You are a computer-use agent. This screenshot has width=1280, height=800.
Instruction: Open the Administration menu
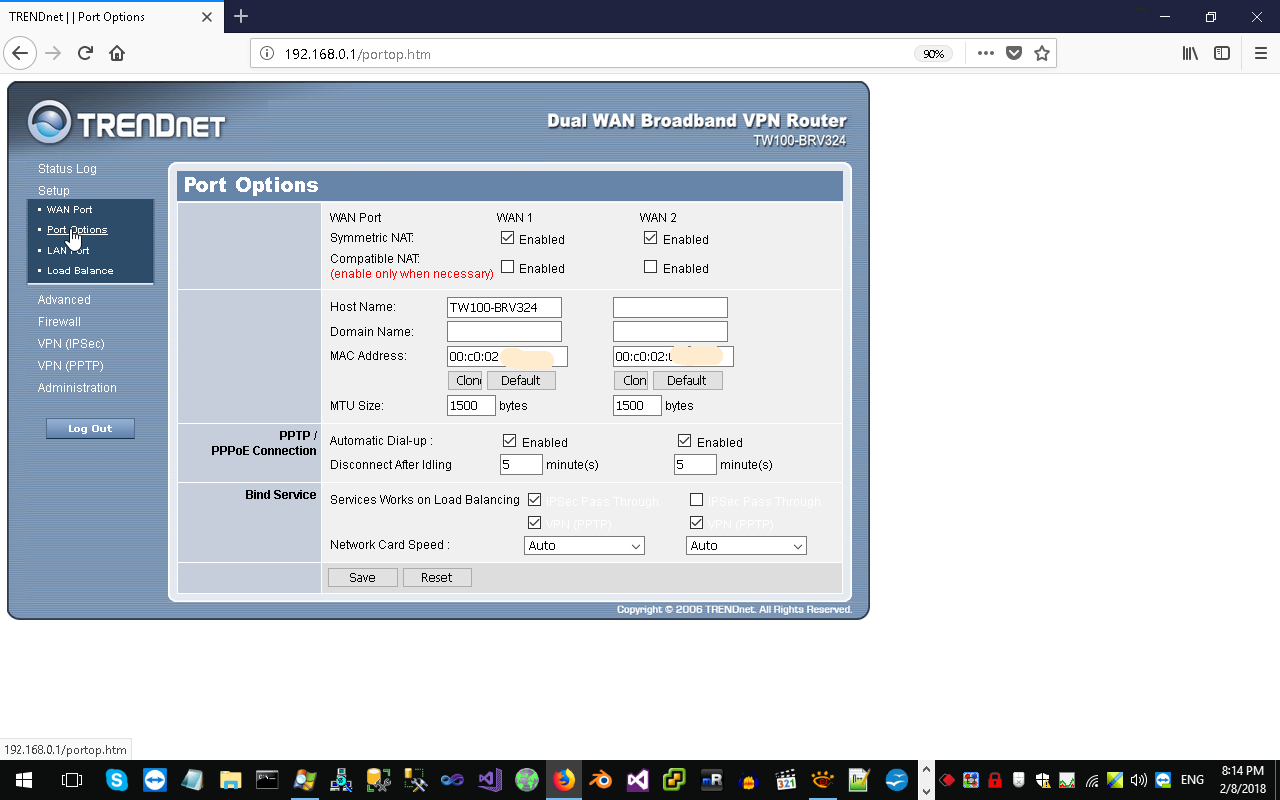pos(77,388)
